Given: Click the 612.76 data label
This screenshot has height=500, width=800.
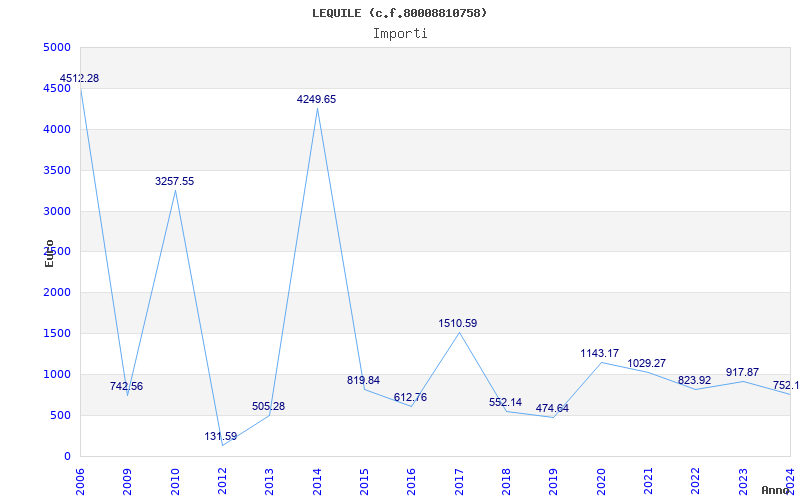Looking at the screenshot, I should click(x=410, y=397).
